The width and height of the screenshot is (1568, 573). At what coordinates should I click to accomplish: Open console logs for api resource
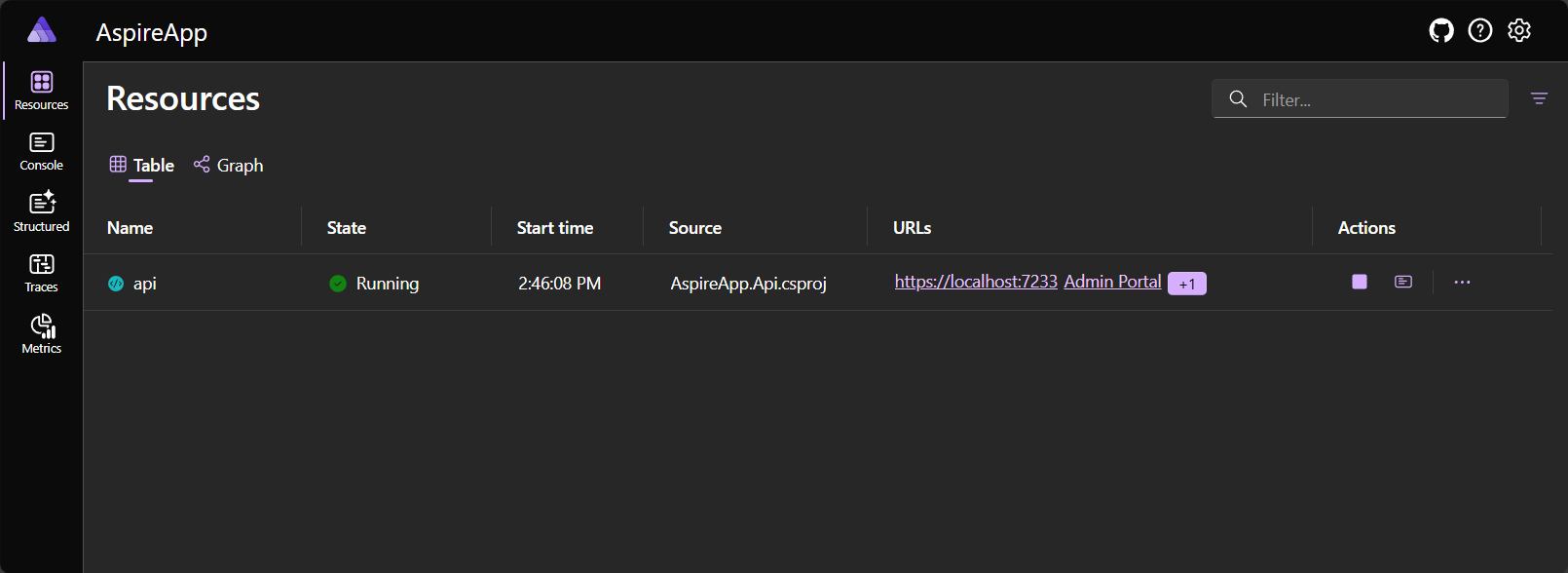[1403, 283]
